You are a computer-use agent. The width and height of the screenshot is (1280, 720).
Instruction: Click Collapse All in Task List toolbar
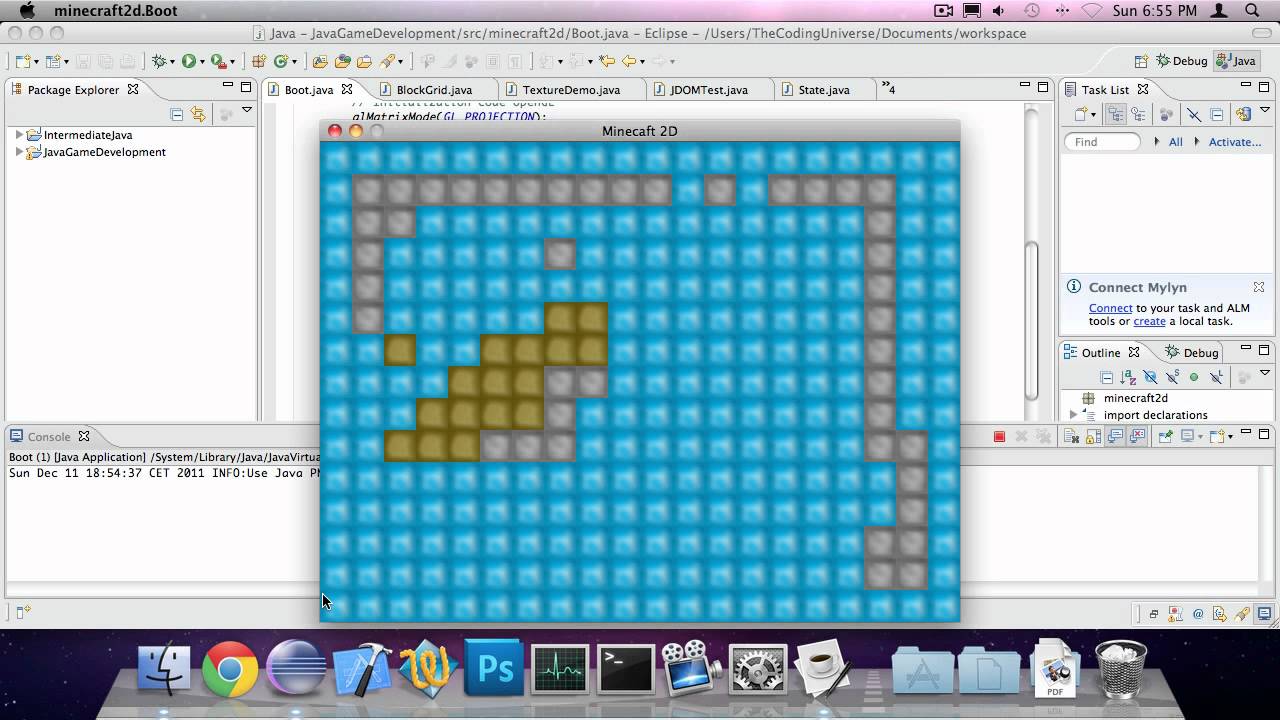(1217, 114)
